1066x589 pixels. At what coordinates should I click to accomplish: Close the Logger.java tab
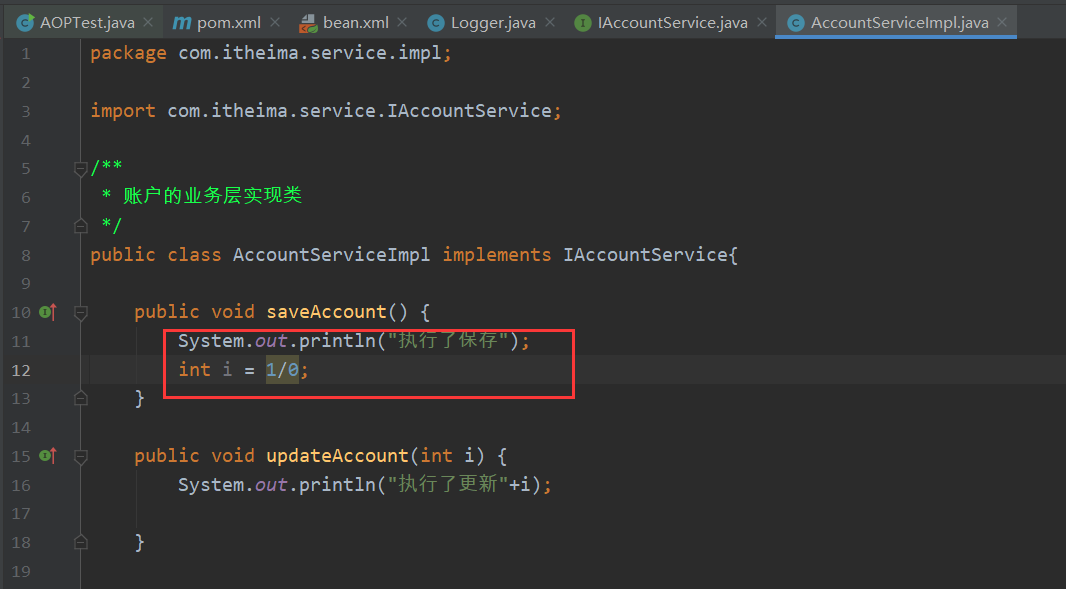549,22
